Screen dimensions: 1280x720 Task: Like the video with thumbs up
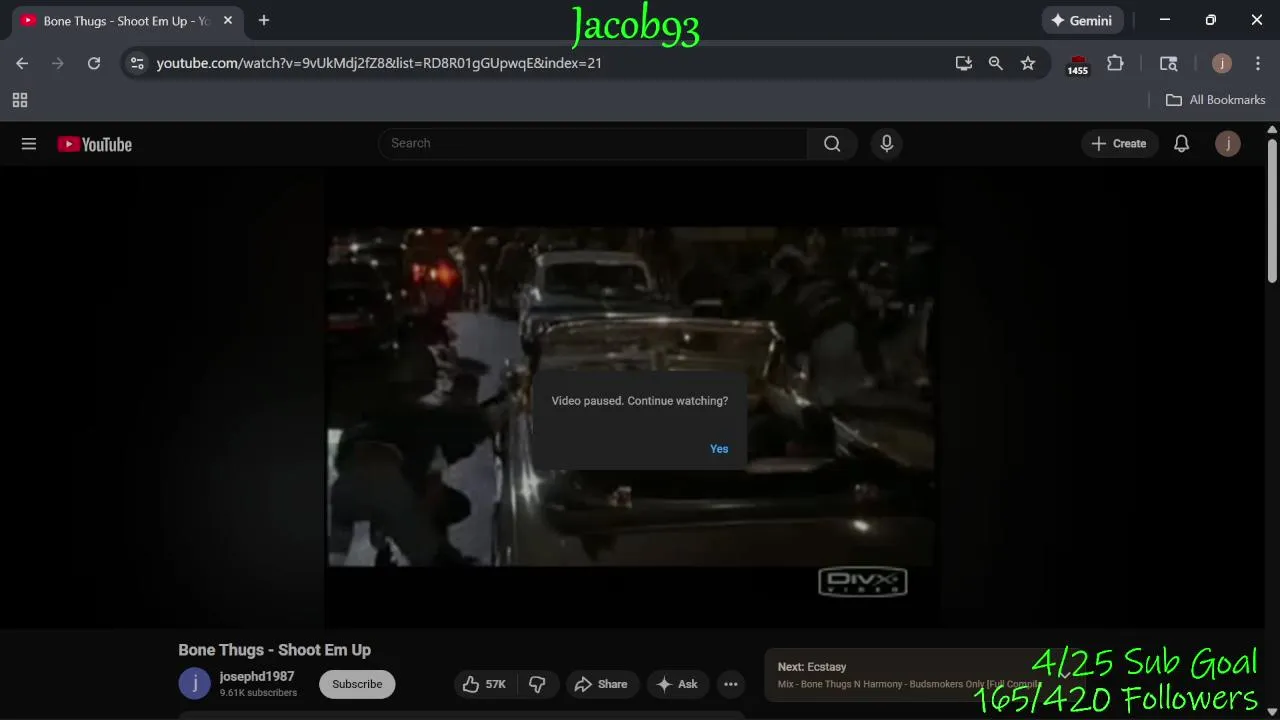(x=484, y=684)
